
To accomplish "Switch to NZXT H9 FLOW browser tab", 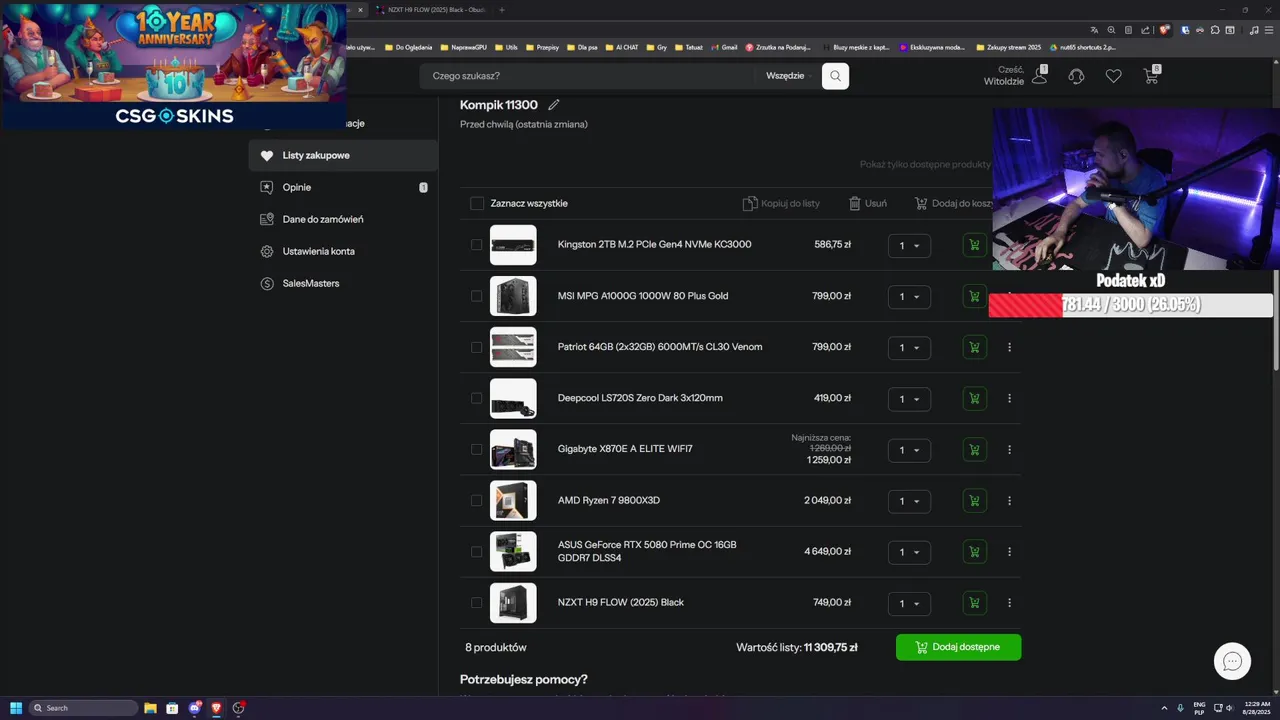I will (432, 10).
